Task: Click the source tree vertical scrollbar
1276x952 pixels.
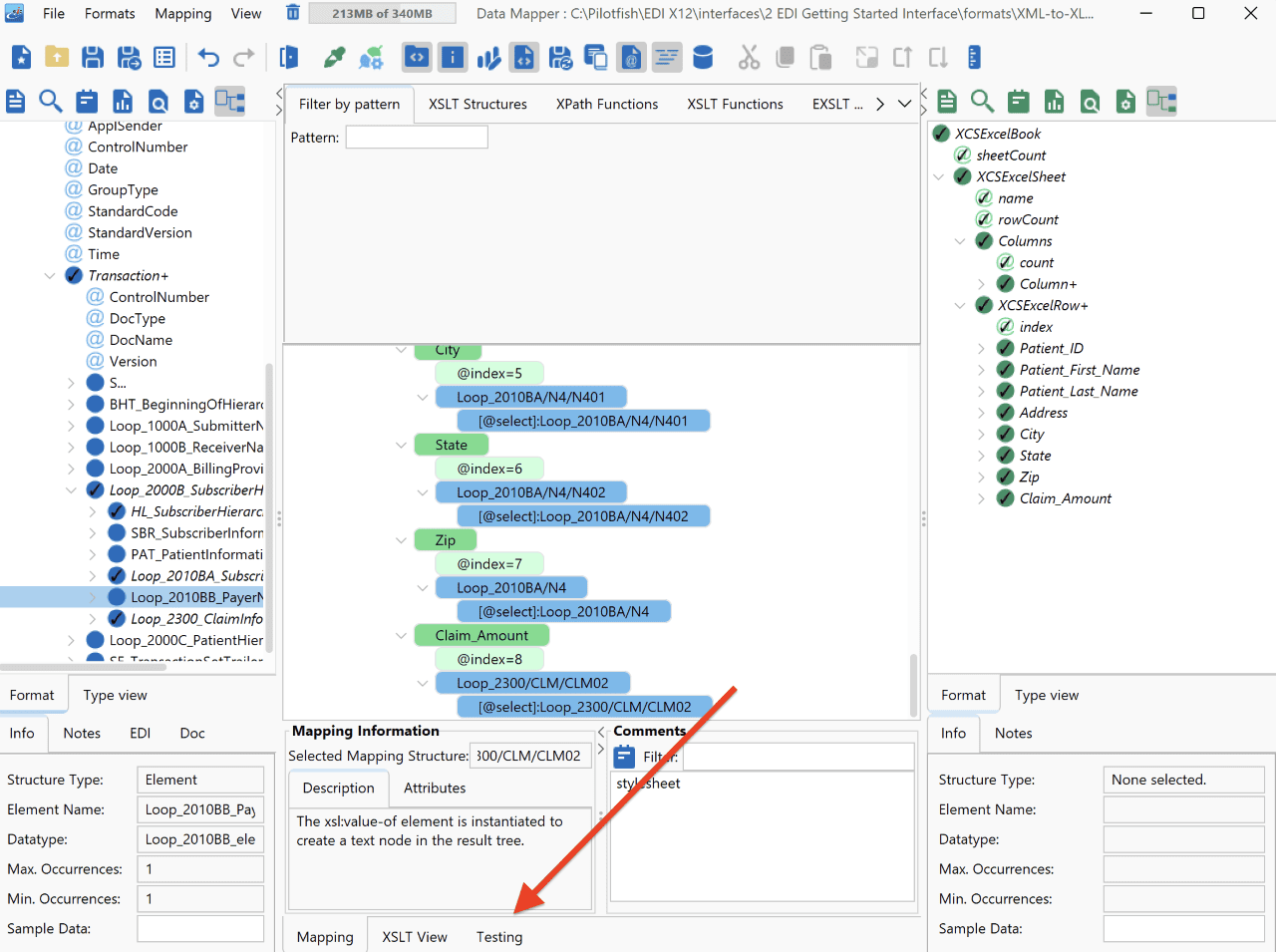Action: coord(269,508)
